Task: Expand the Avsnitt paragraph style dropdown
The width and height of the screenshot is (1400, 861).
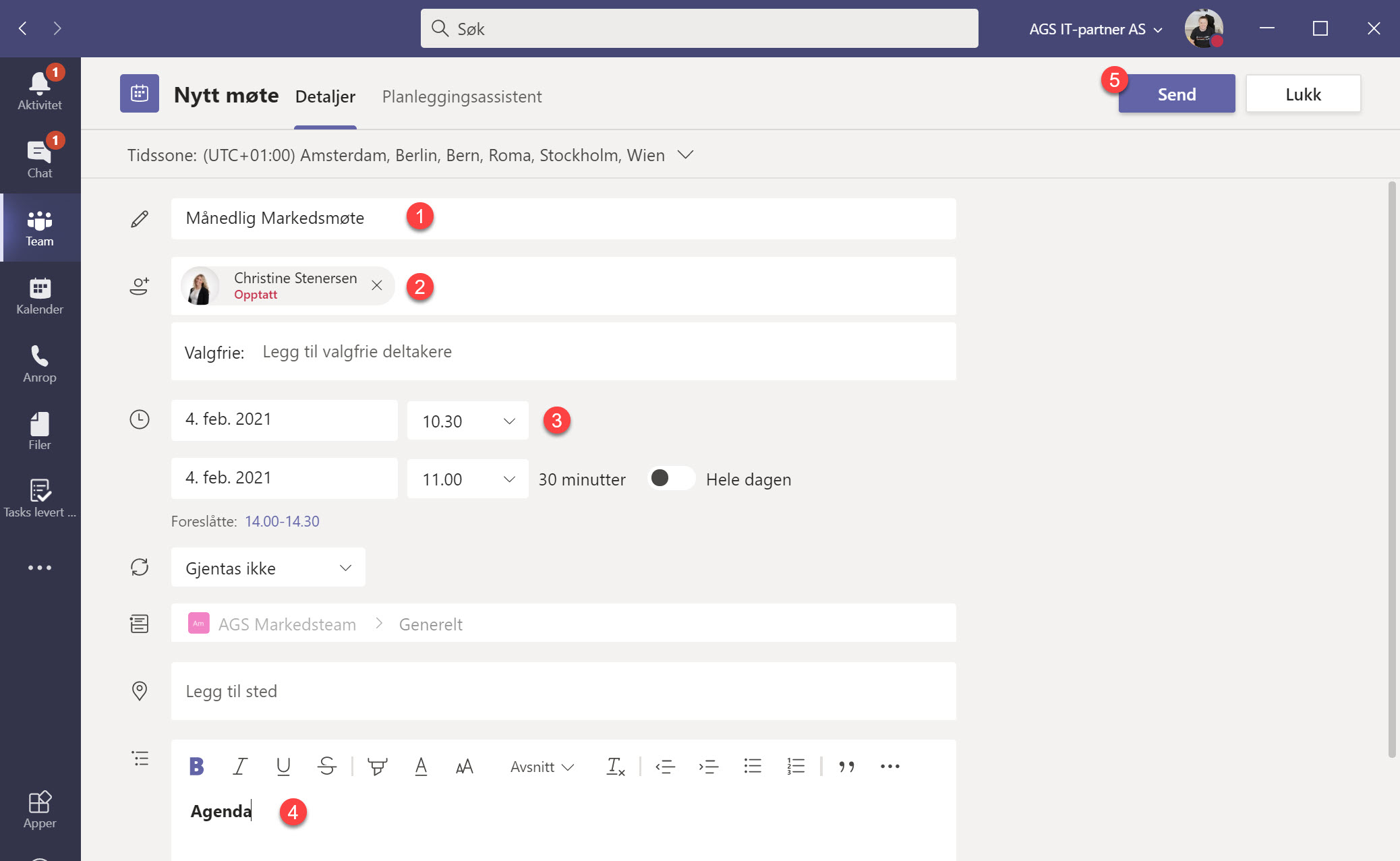Action: click(541, 766)
